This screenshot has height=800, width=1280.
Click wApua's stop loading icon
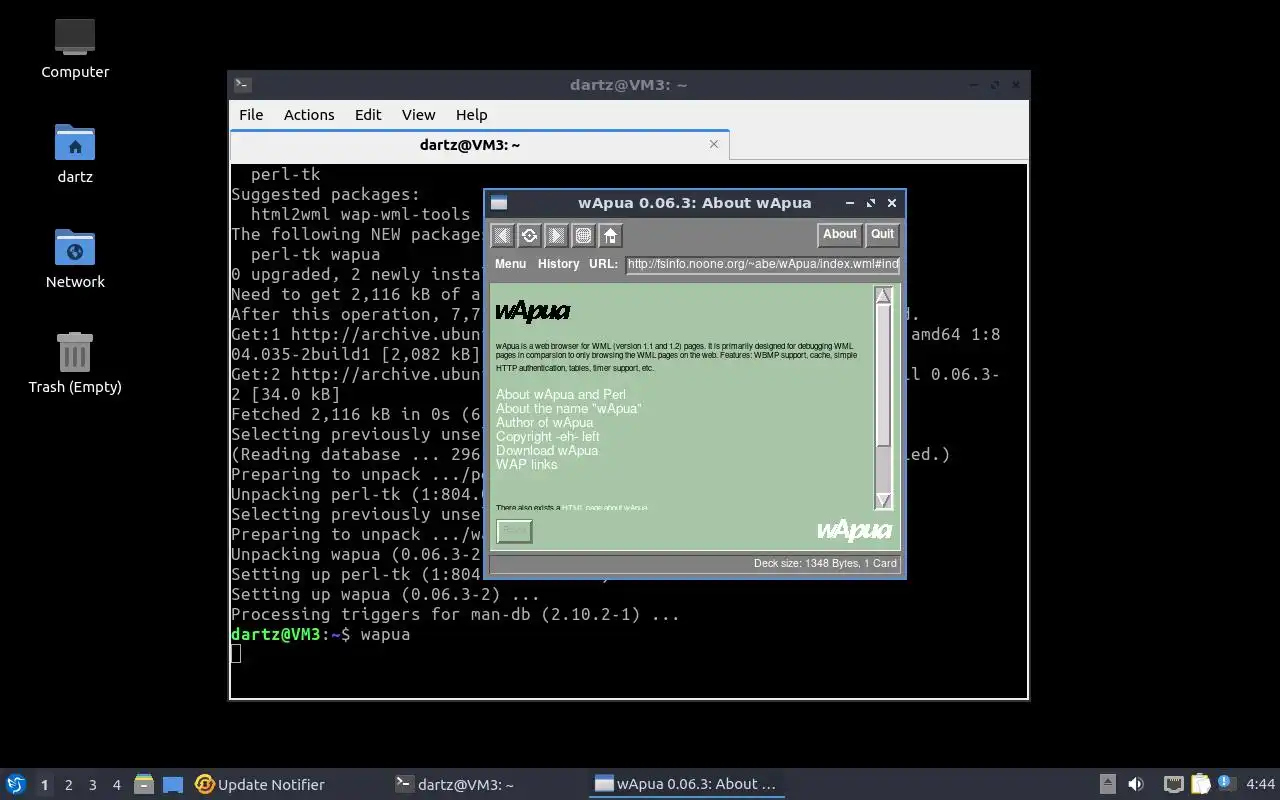(x=584, y=235)
